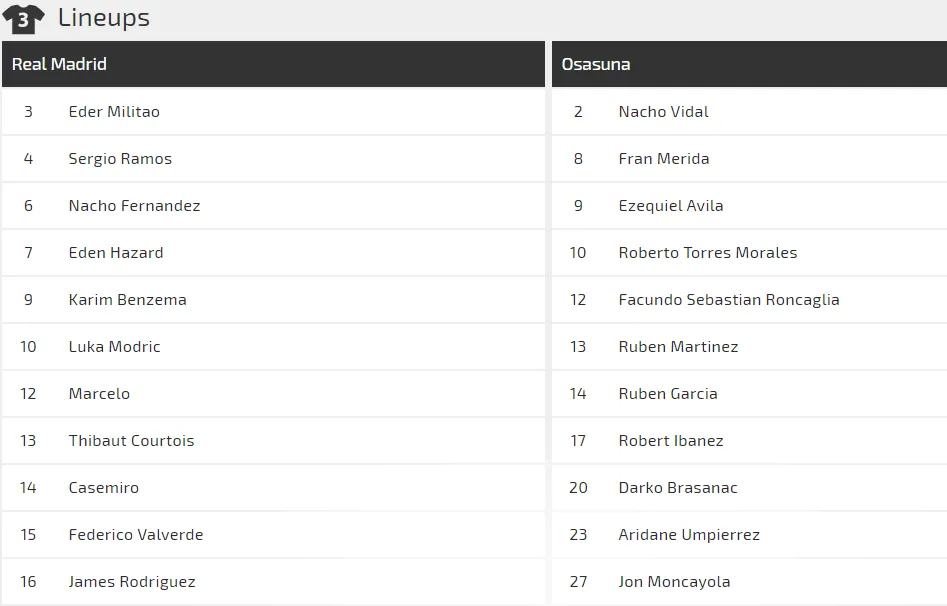Click Facundo Sebastian Roncaglia's name
This screenshot has width=947, height=606.
(728, 300)
